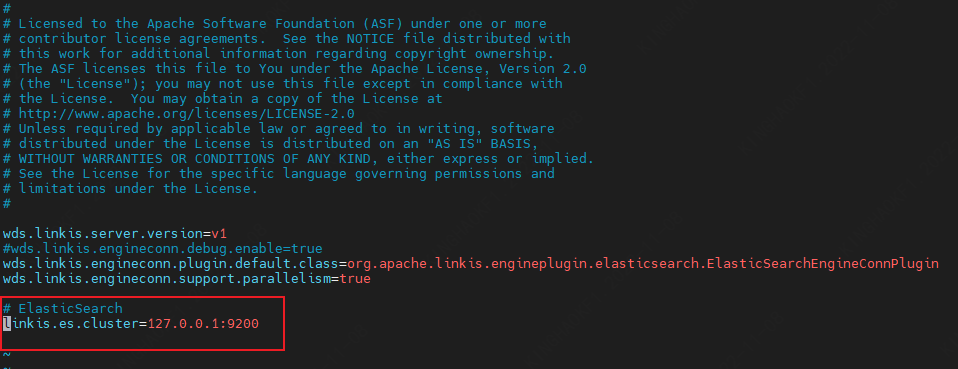Screen dimensions: 958x369
Task: Click the true value of parallelism
Action: [355, 279]
